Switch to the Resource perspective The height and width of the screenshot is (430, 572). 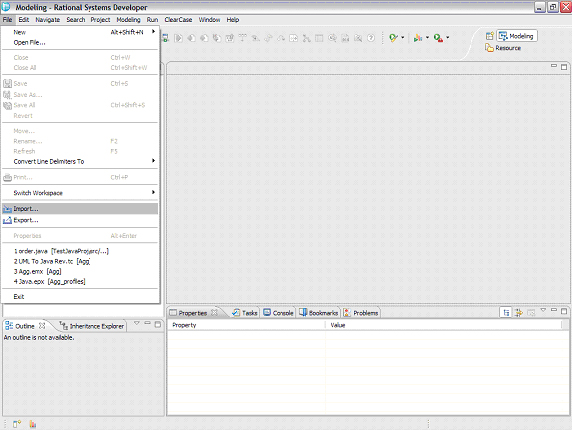pyautogui.click(x=503, y=48)
